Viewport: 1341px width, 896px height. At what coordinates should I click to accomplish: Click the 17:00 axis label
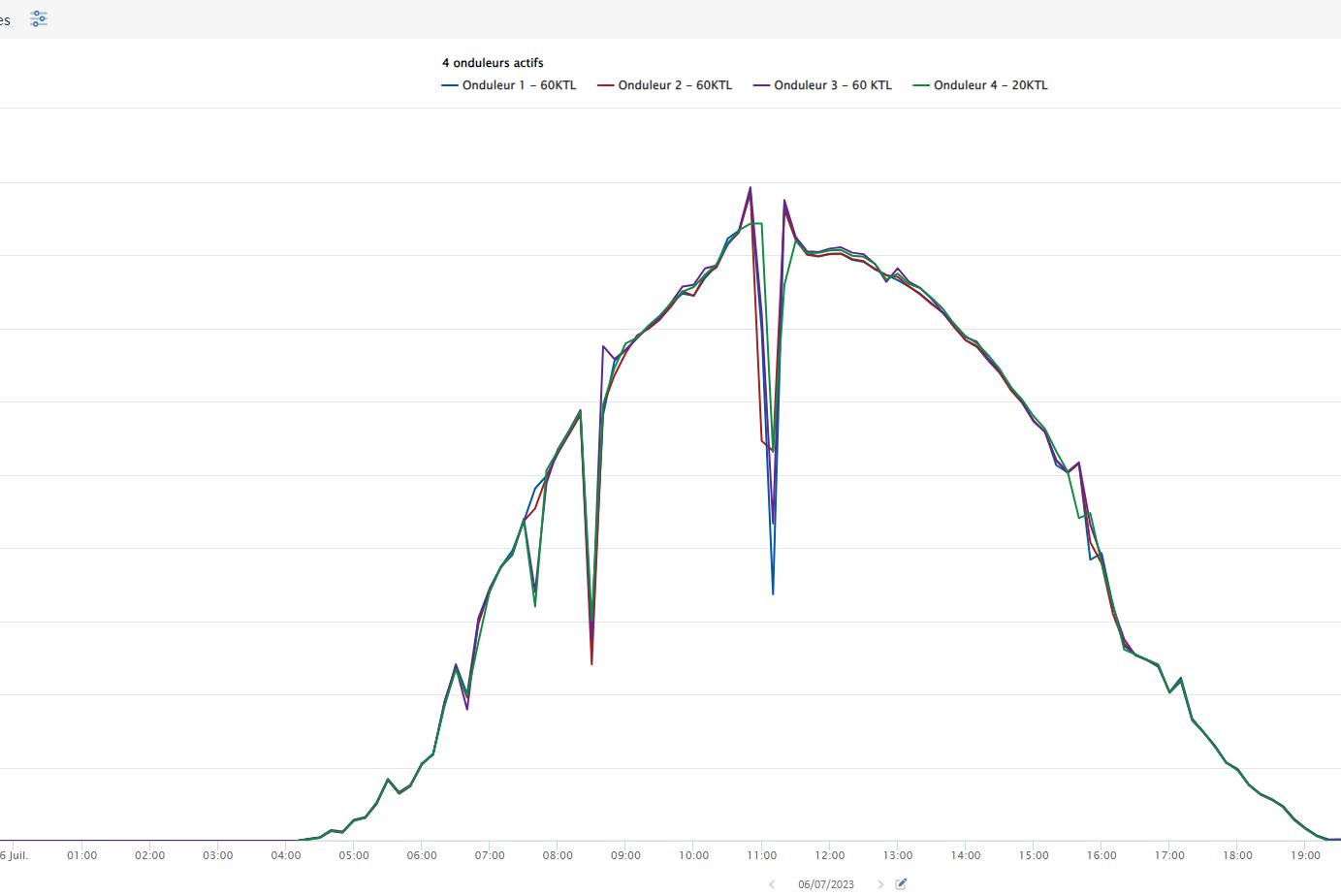[1169, 855]
